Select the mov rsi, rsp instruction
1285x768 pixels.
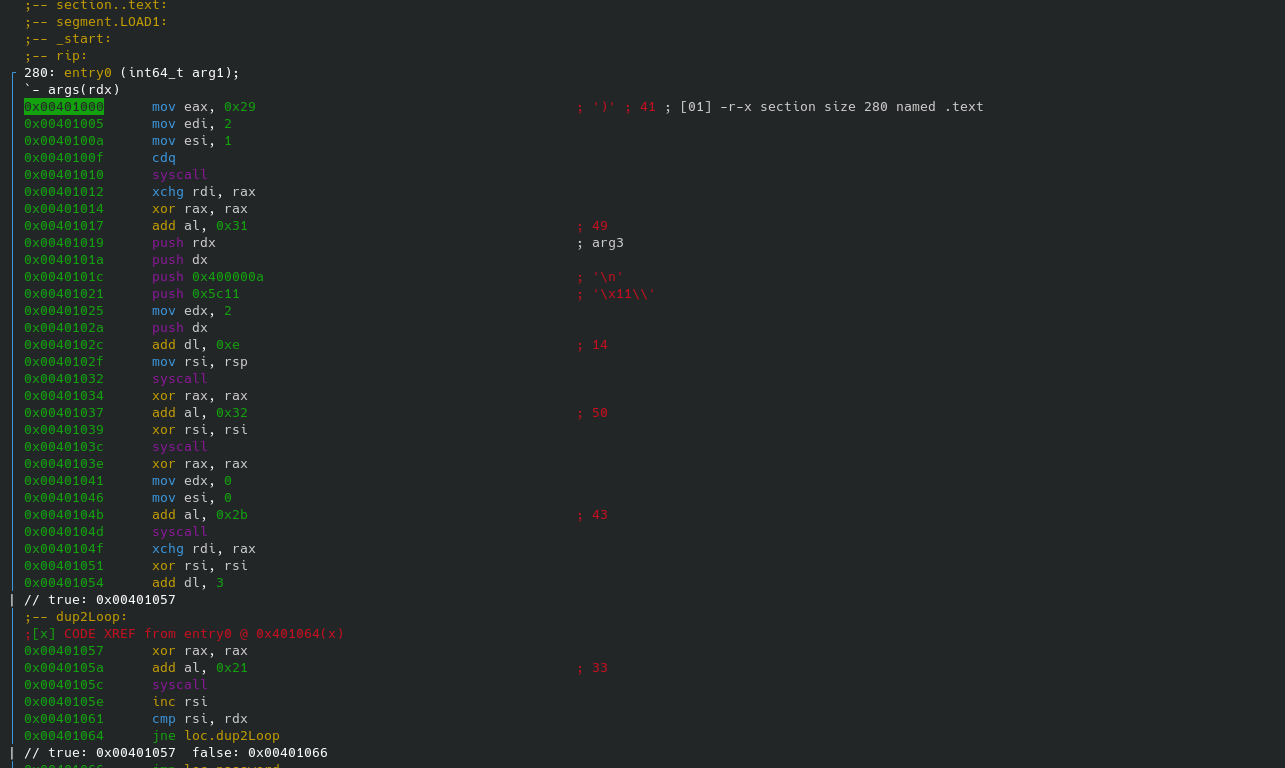(x=200, y=361)
